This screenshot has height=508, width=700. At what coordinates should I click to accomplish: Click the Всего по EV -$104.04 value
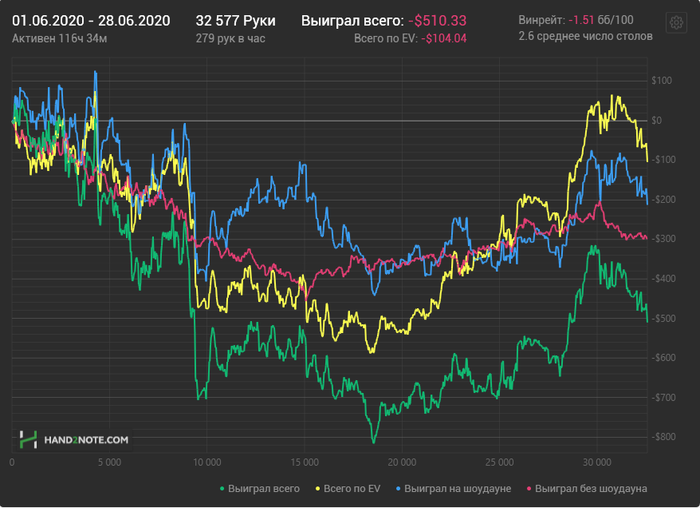click(x=410, y=39)
